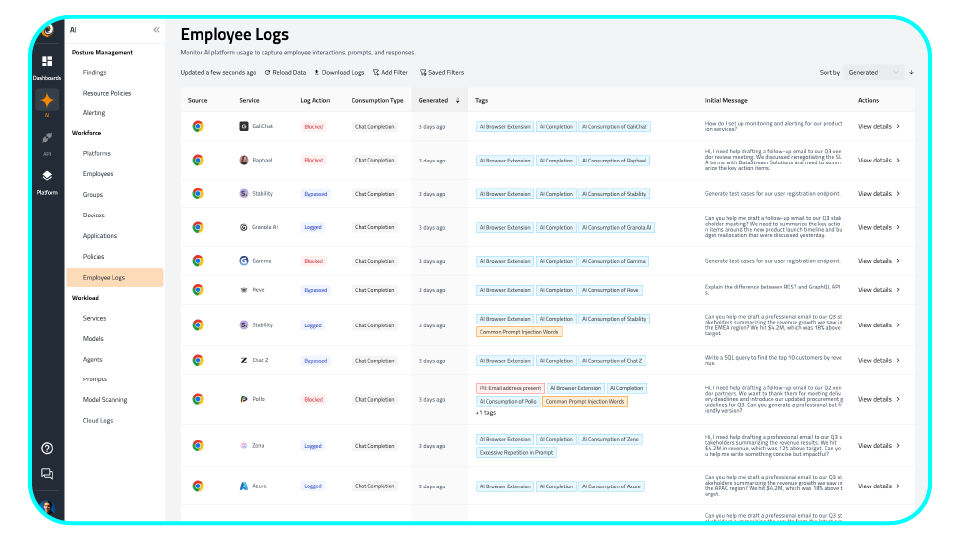Click the GaliChat service icon

pos(244,126)
